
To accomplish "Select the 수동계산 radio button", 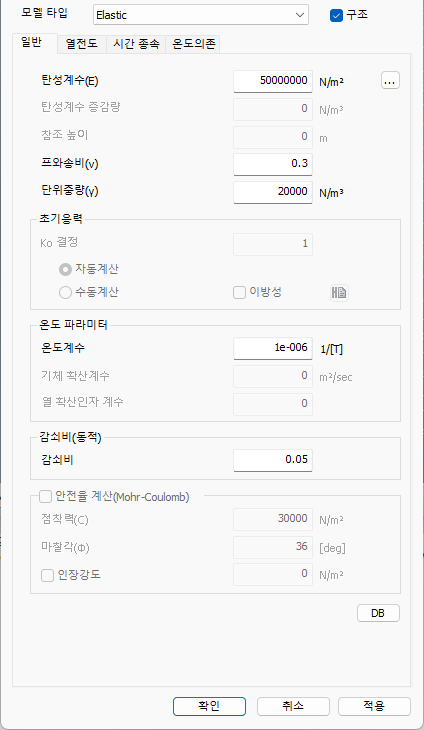I will pyautogui.click(x=66, y=292).
